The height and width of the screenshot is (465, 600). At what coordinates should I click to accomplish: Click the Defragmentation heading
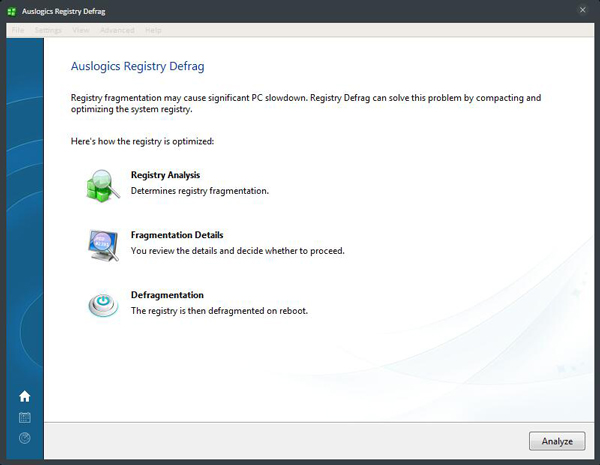[x=167, y=295]
